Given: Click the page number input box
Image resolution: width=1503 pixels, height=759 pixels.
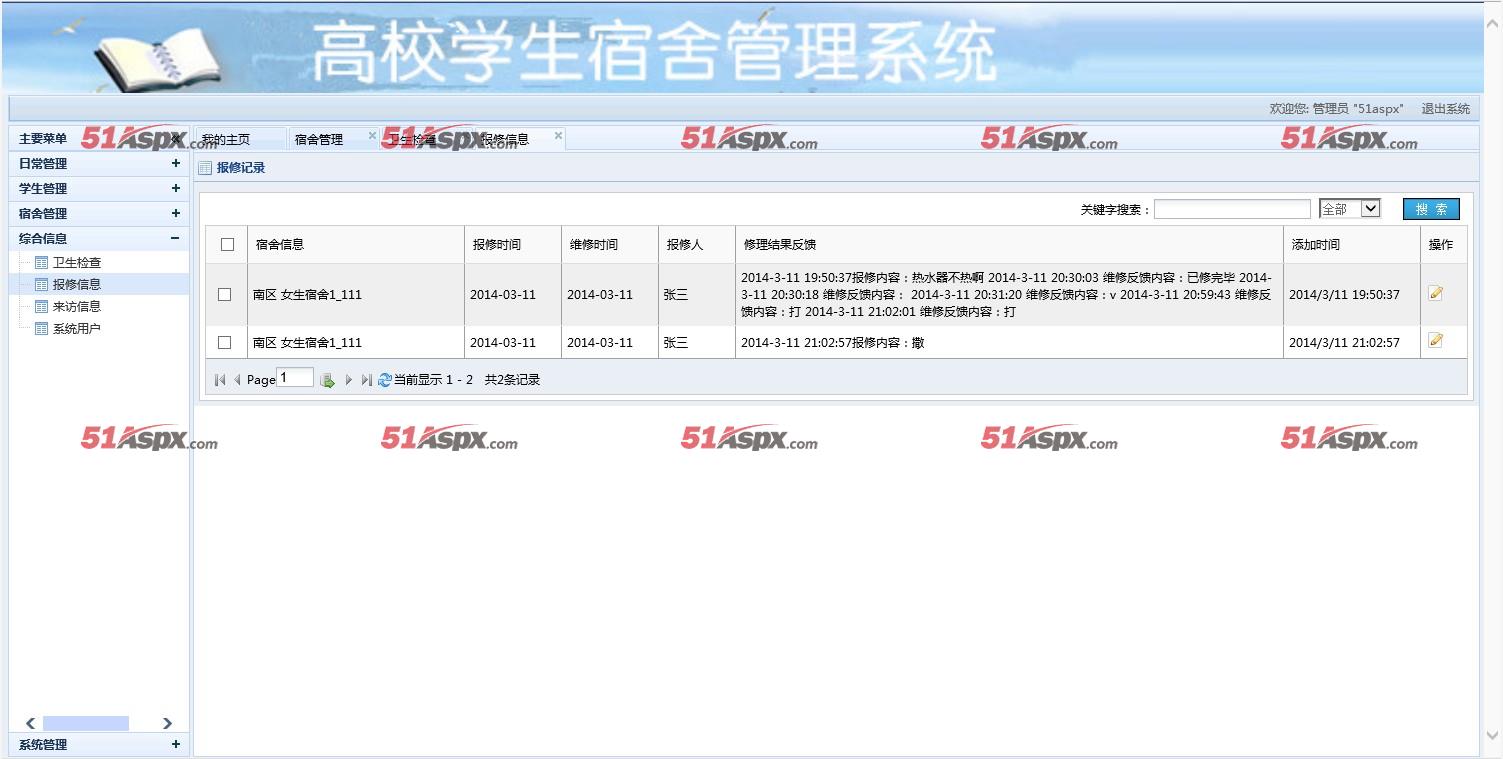Looking at the screenshot, I should (x=295, y=378).
